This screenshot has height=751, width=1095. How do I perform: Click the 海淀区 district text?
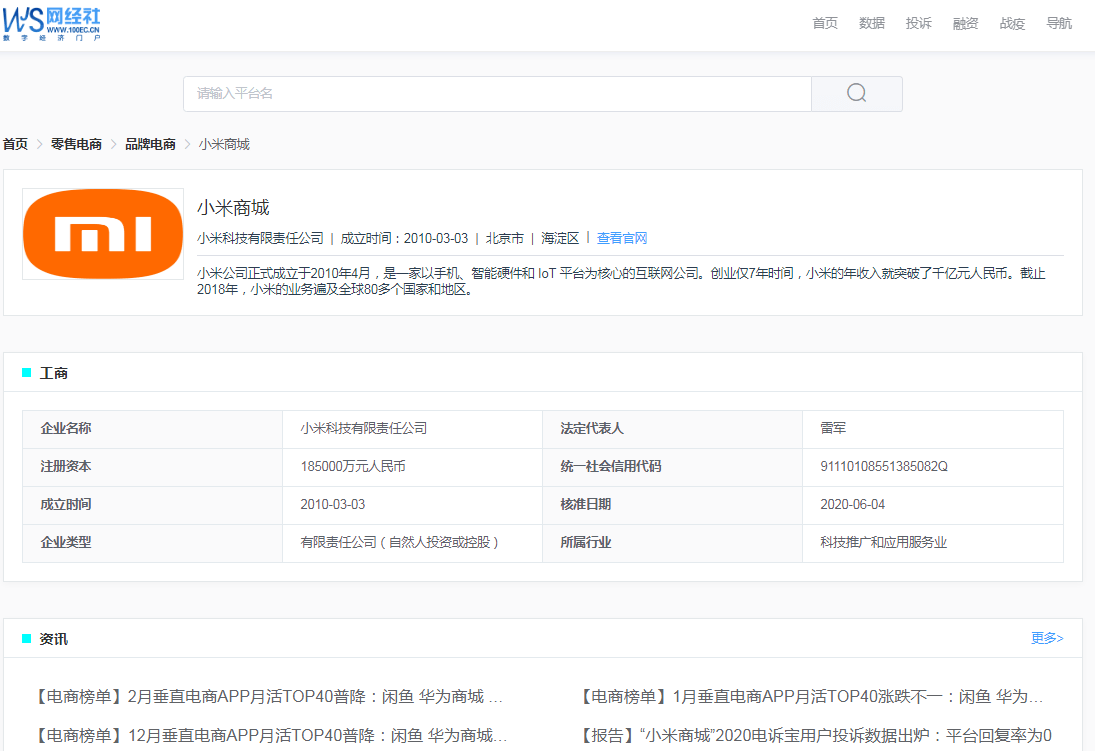click(560, 238)
